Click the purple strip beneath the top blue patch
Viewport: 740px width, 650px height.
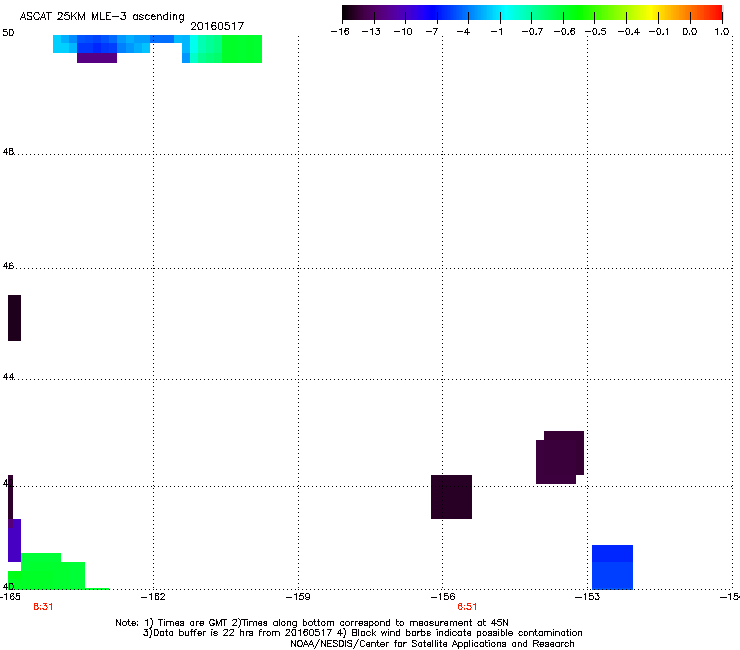(x=97, y=58)
